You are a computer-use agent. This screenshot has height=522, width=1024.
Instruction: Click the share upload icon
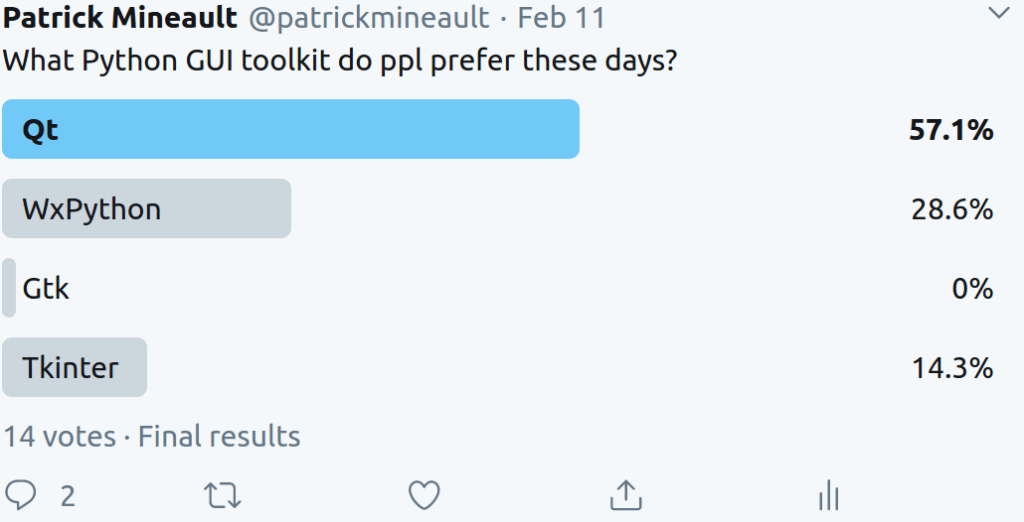[x=625, y=494]
